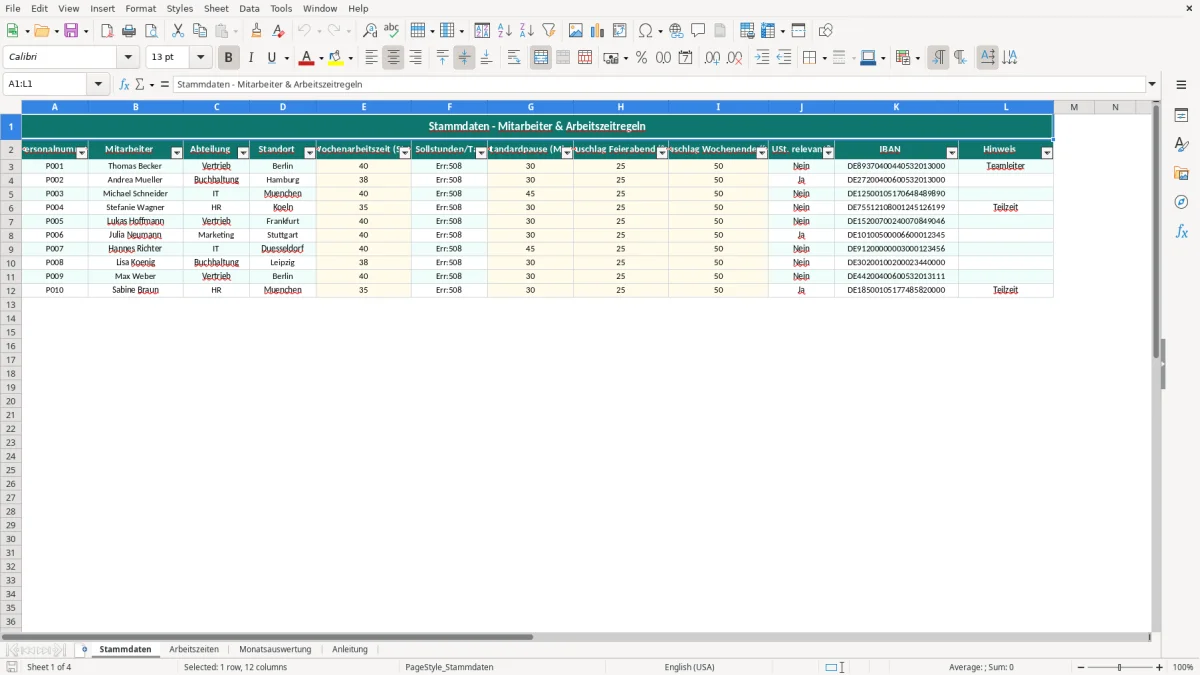Apply red font color
1200x675 pixels.
pos(306,58)
